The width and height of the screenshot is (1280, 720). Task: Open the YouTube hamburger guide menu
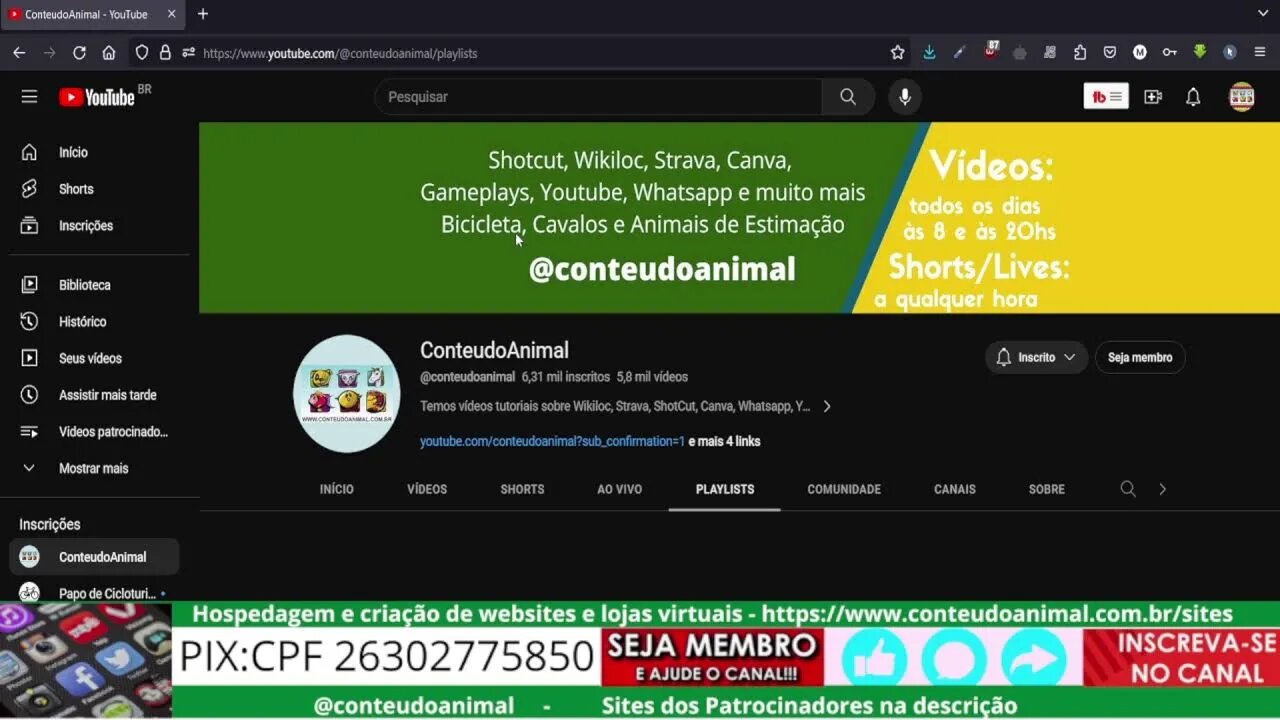coord(29,97)
